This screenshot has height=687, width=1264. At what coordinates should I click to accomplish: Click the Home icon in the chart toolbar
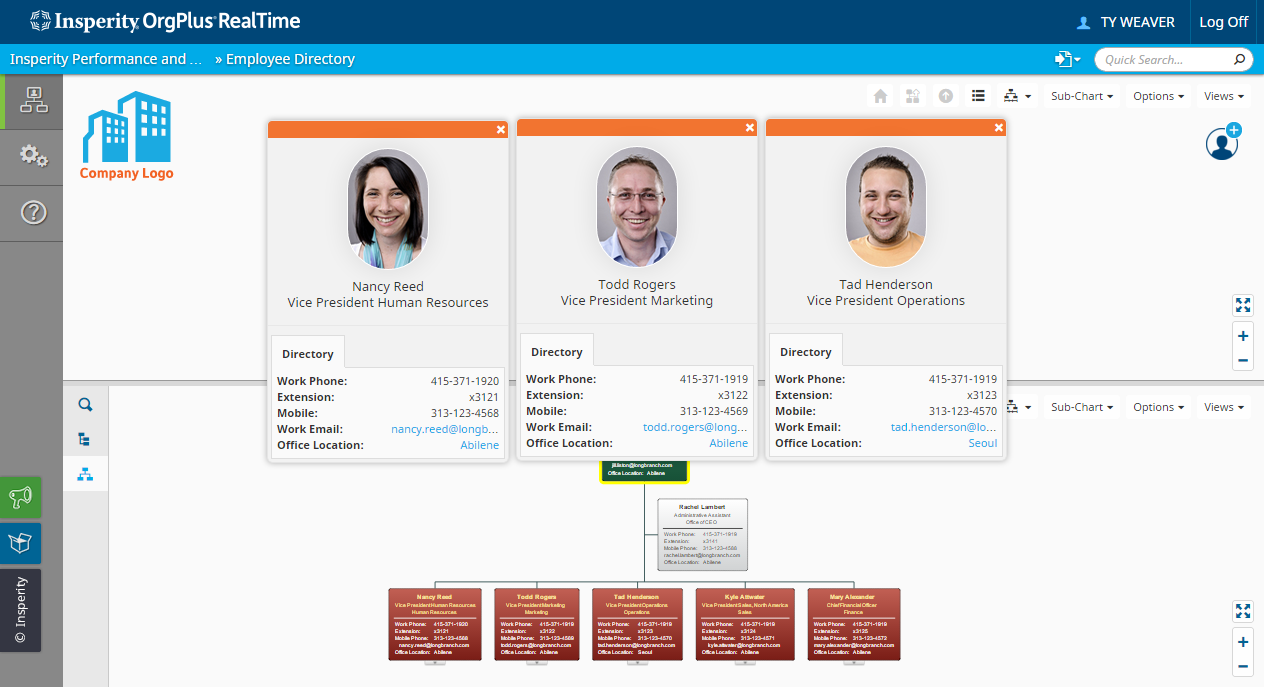[x=879, y=95]
